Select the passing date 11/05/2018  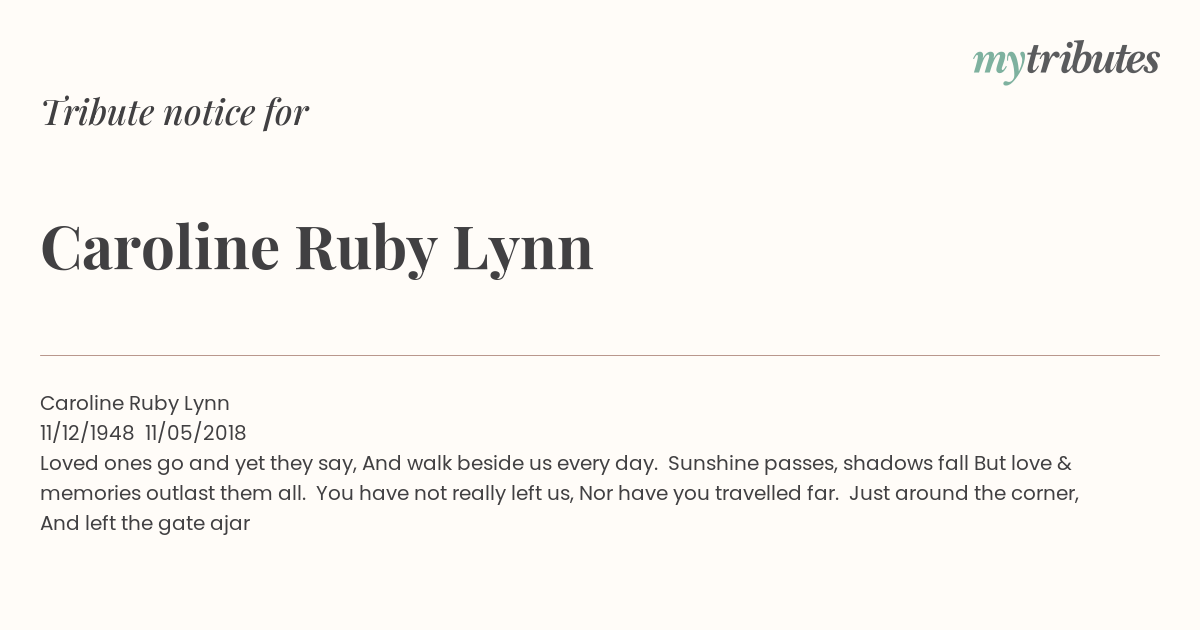tap(196, 433)
